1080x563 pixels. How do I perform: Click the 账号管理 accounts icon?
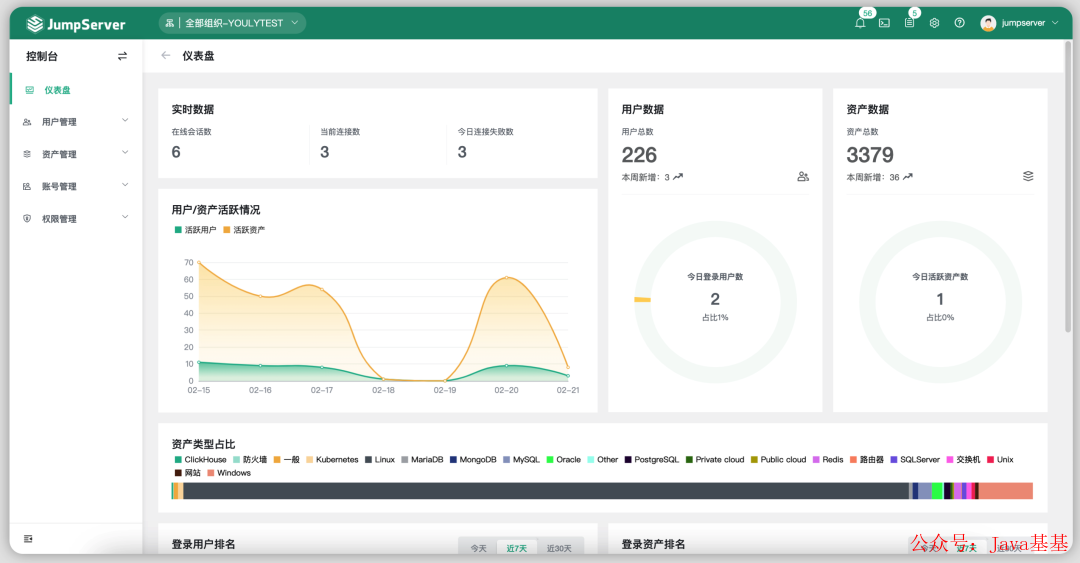[27, 186]
